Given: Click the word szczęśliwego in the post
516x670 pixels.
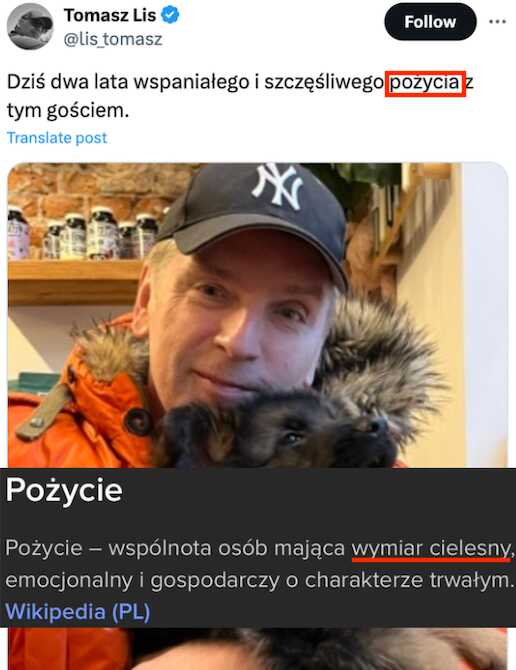Looking at the screenshot, I should pyautogui.click(x=324, y=82).
